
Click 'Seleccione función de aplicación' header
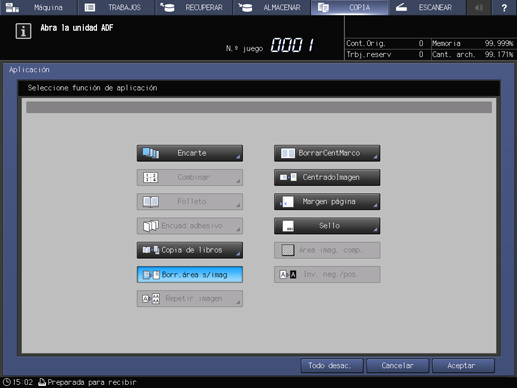click(92, 88)
